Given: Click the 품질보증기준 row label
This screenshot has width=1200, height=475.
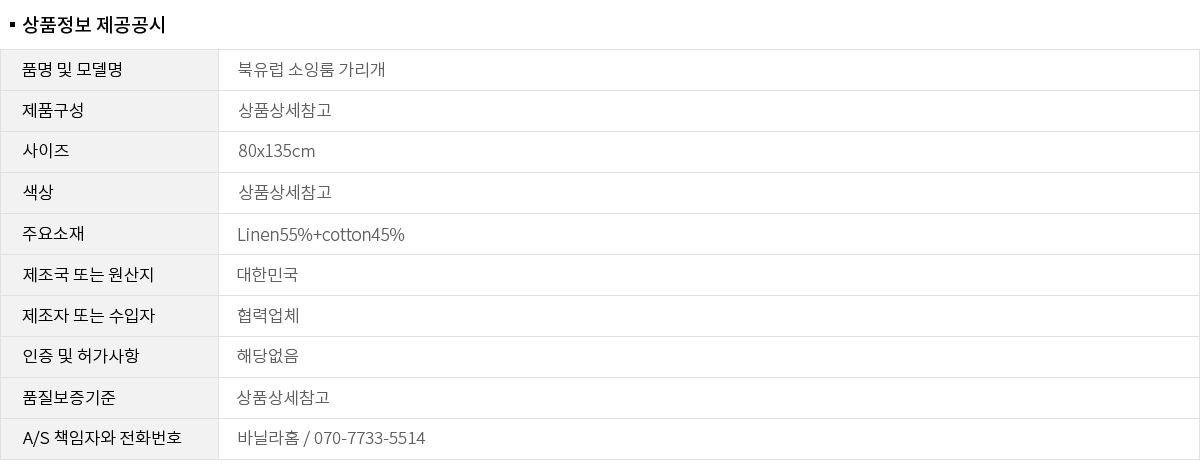Looking at the screenshot, I should [x=69, y=398].
